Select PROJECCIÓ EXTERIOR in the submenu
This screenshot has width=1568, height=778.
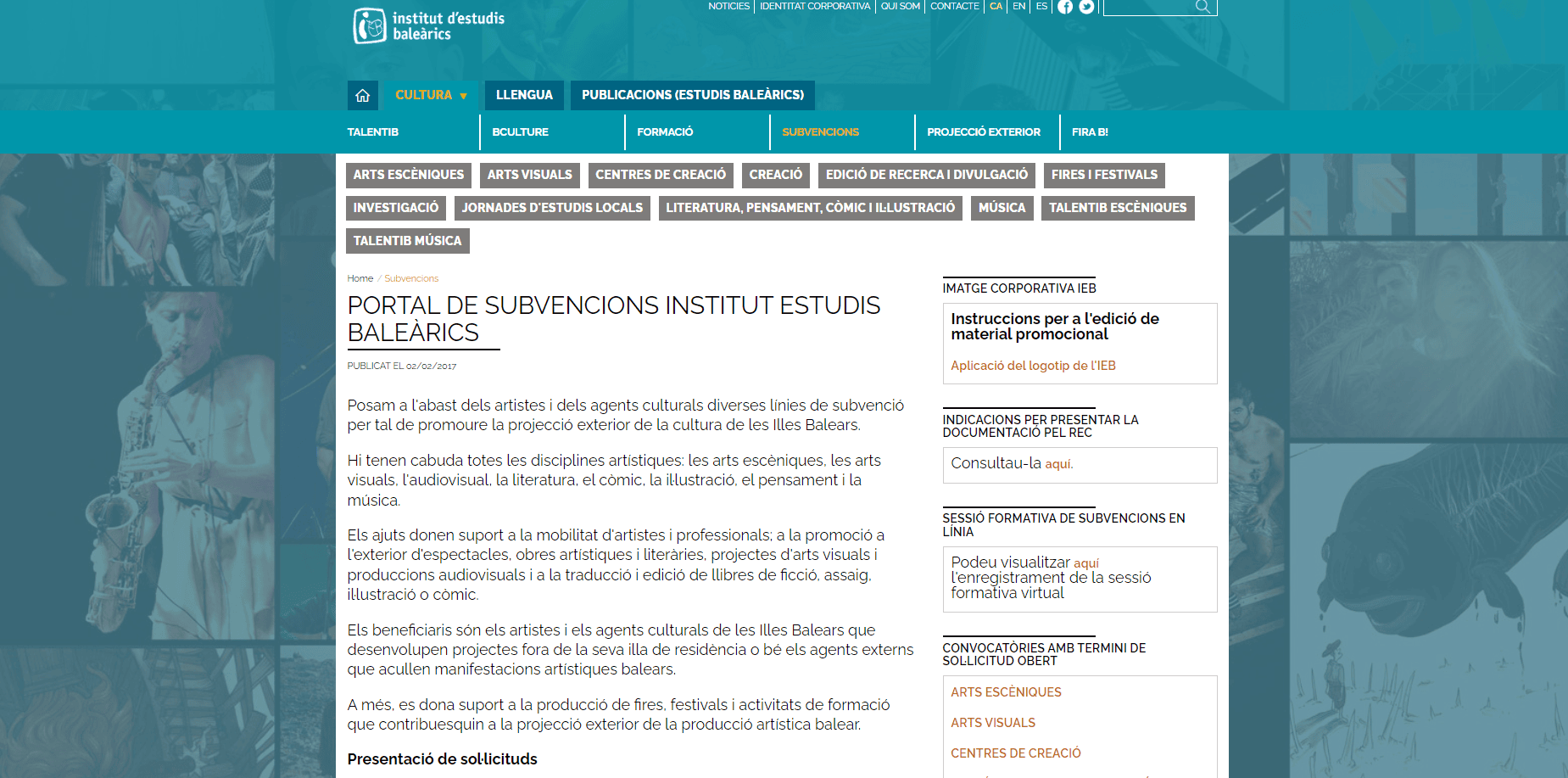(x=984, y=132)
